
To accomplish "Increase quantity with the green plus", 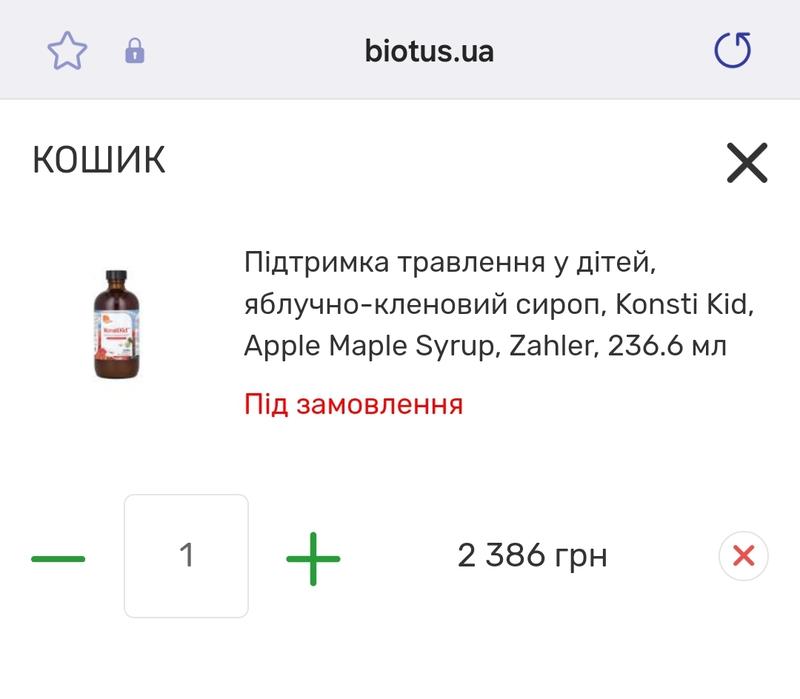I will tap(313, 556).
